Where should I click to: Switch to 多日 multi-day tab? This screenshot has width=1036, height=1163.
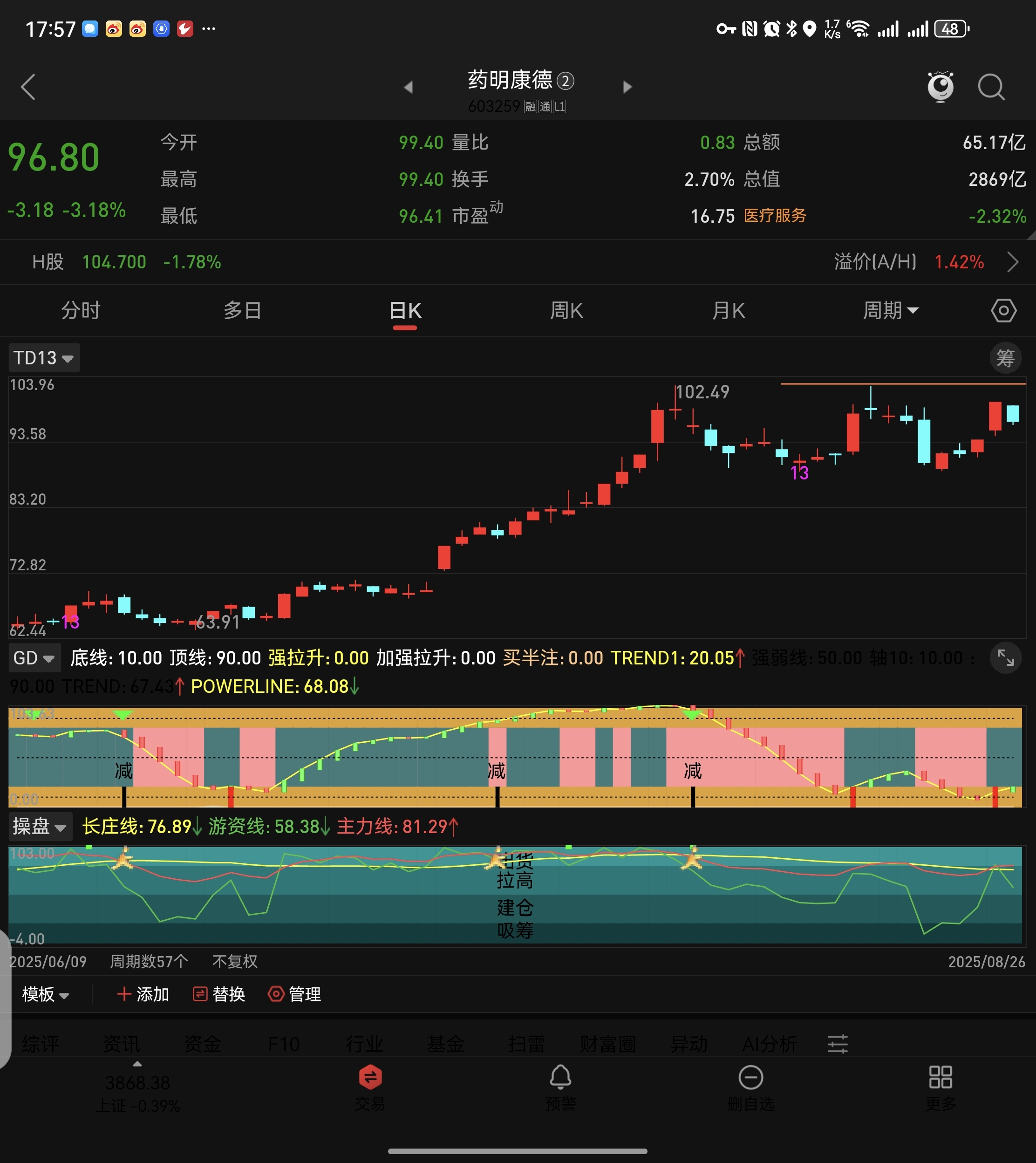coord(243,311)
